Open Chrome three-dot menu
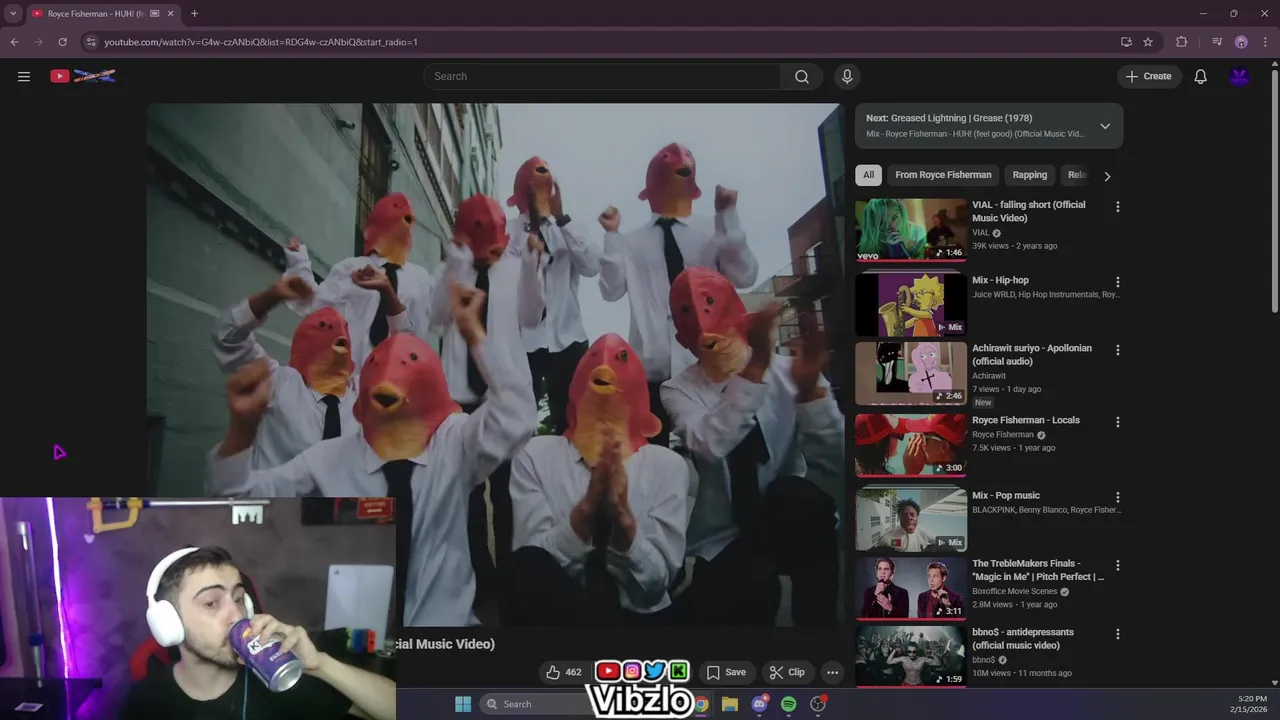The width and height of the screenshot is (1280, 720). coord(1265,42)
